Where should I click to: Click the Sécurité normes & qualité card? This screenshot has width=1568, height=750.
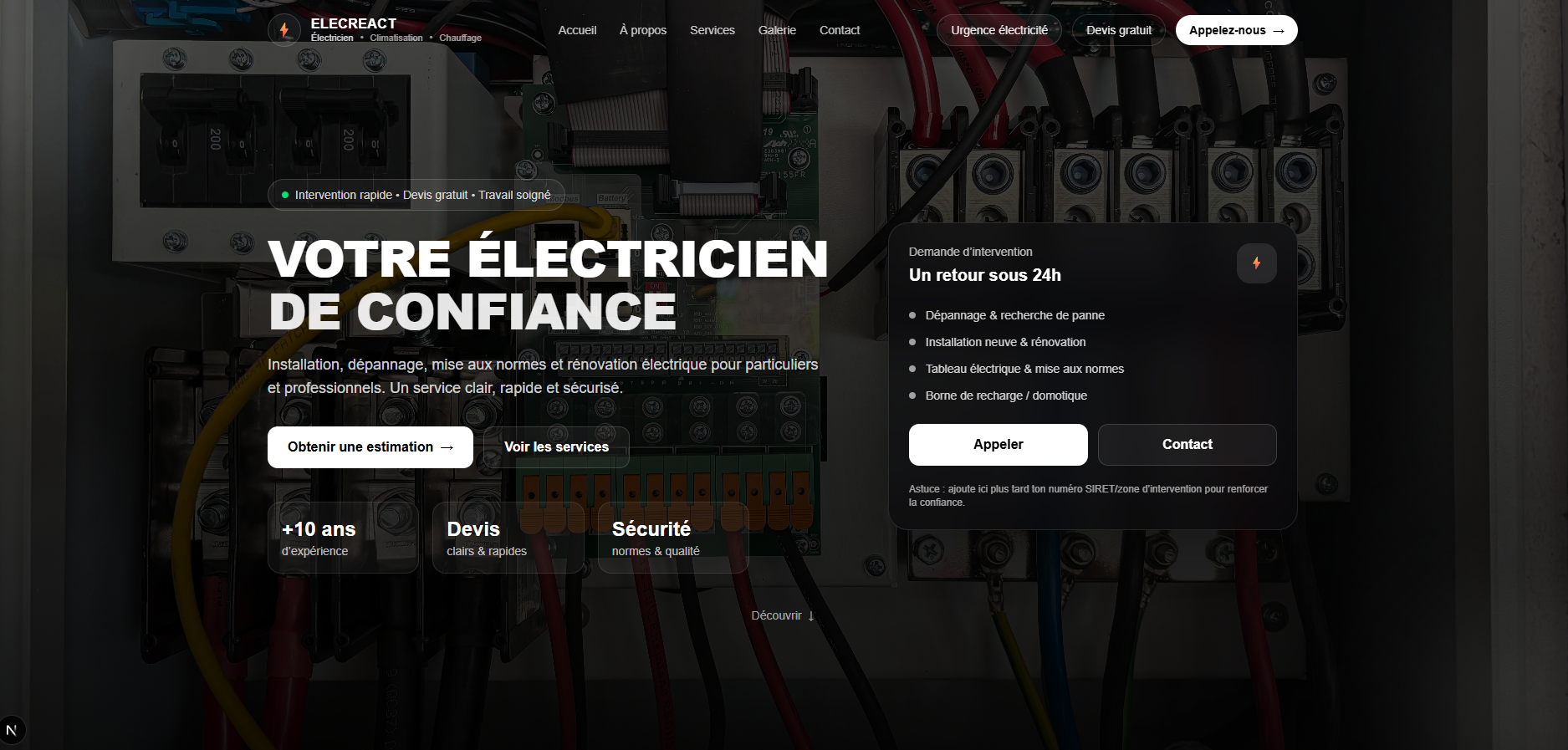[672, 538]
